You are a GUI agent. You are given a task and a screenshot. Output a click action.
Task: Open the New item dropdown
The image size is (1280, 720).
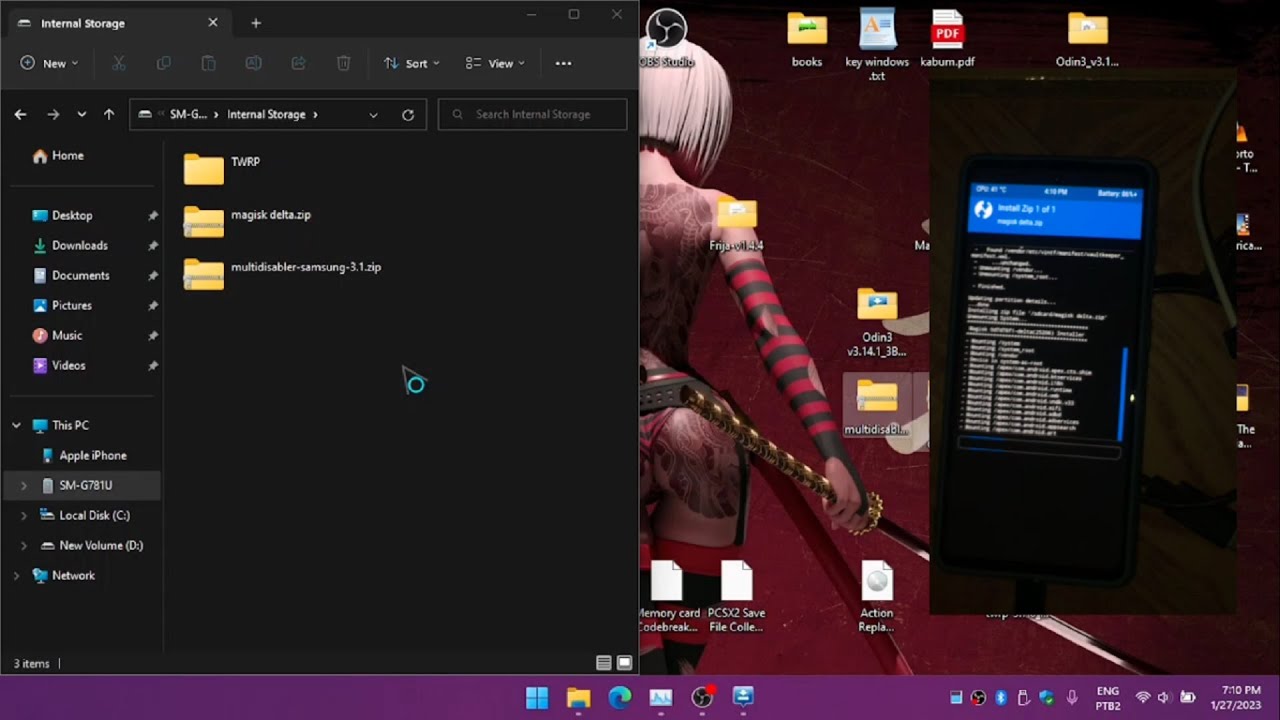tap(48, 63)
